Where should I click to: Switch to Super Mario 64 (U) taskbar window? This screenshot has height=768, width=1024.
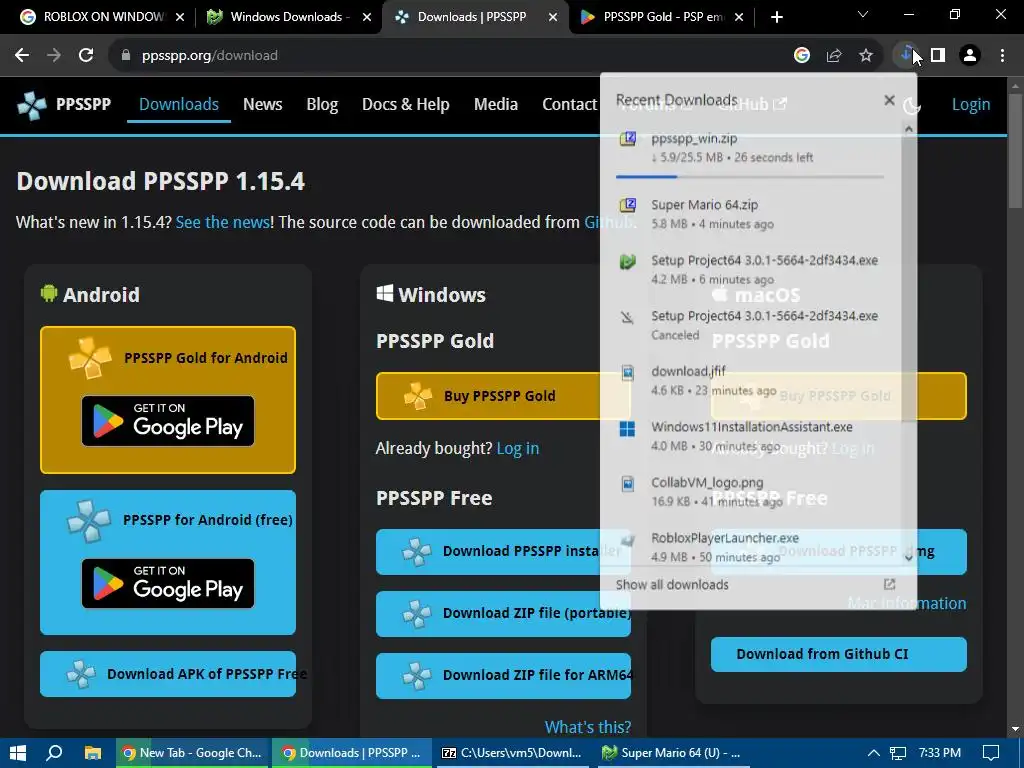pos(673,753)
